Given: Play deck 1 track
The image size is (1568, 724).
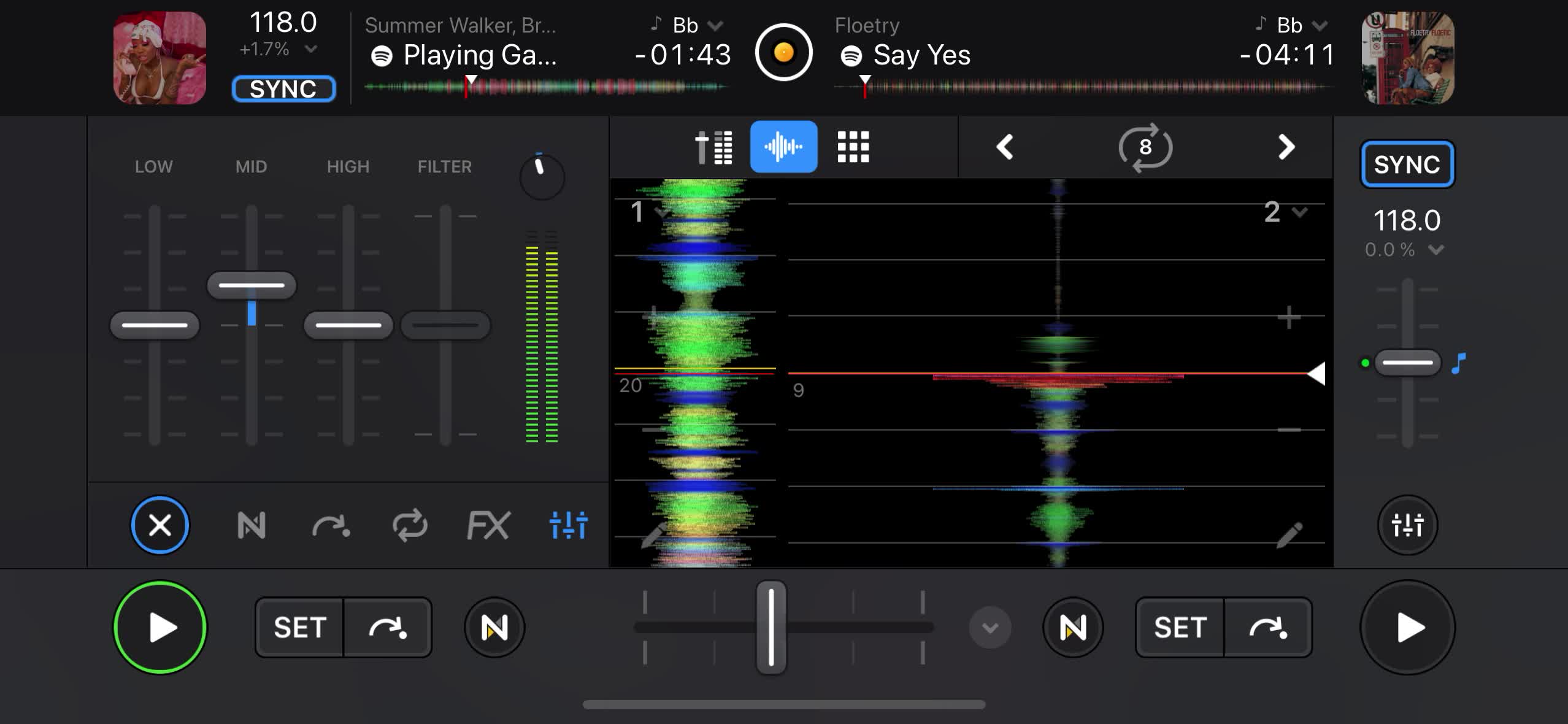Looking at the screenshot, I should tap(160, 628).
